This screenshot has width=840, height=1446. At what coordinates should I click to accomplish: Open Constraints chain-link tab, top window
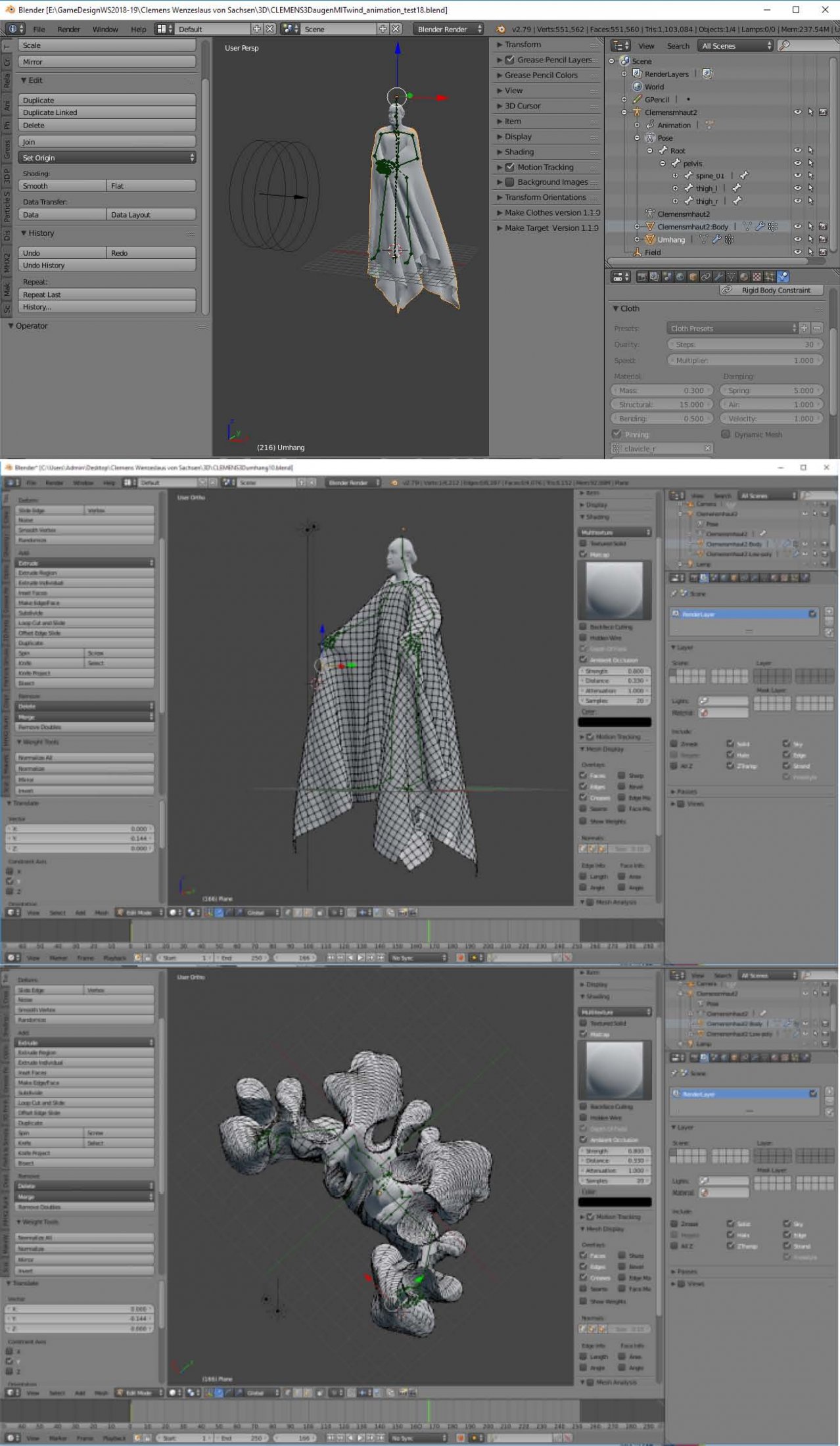pos(705,277)
